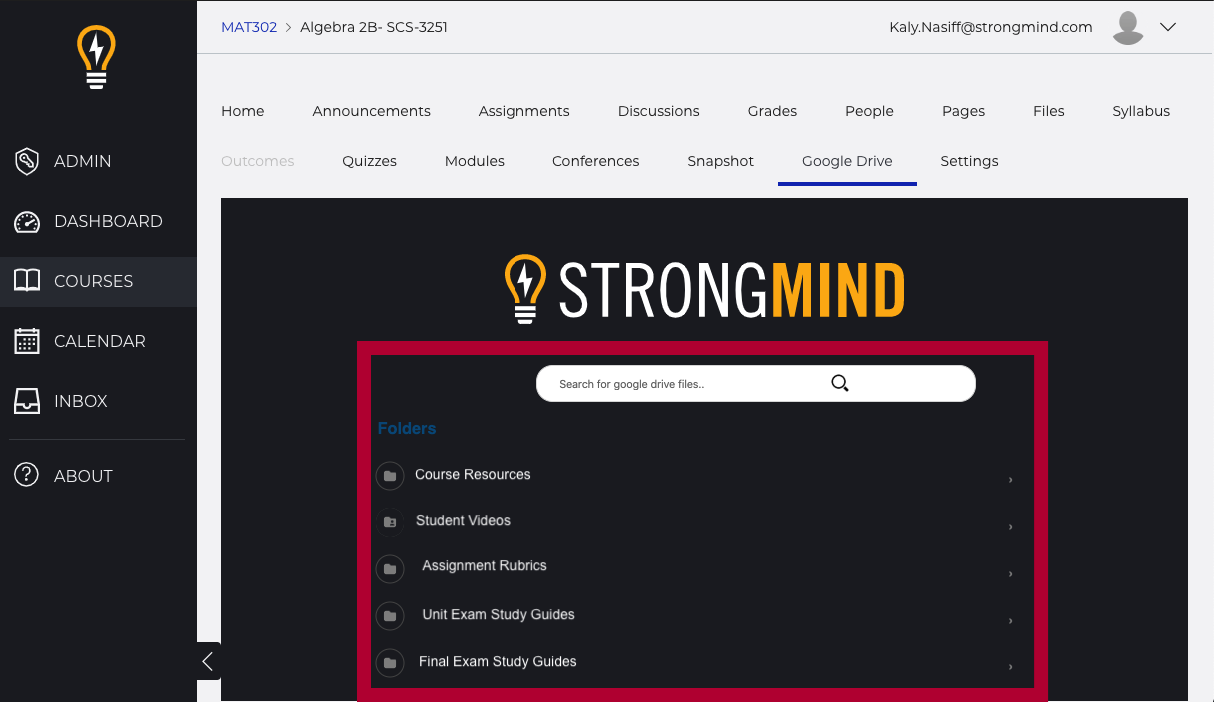Switch to the Discussions tab
The image size is (1214, 702).
(x=659, y=111)
